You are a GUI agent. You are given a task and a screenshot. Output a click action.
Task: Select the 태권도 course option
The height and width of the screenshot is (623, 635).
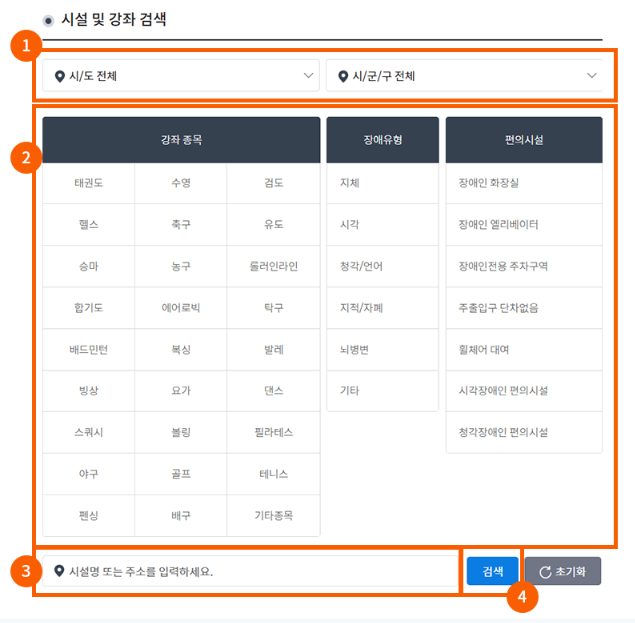(89, 183)
